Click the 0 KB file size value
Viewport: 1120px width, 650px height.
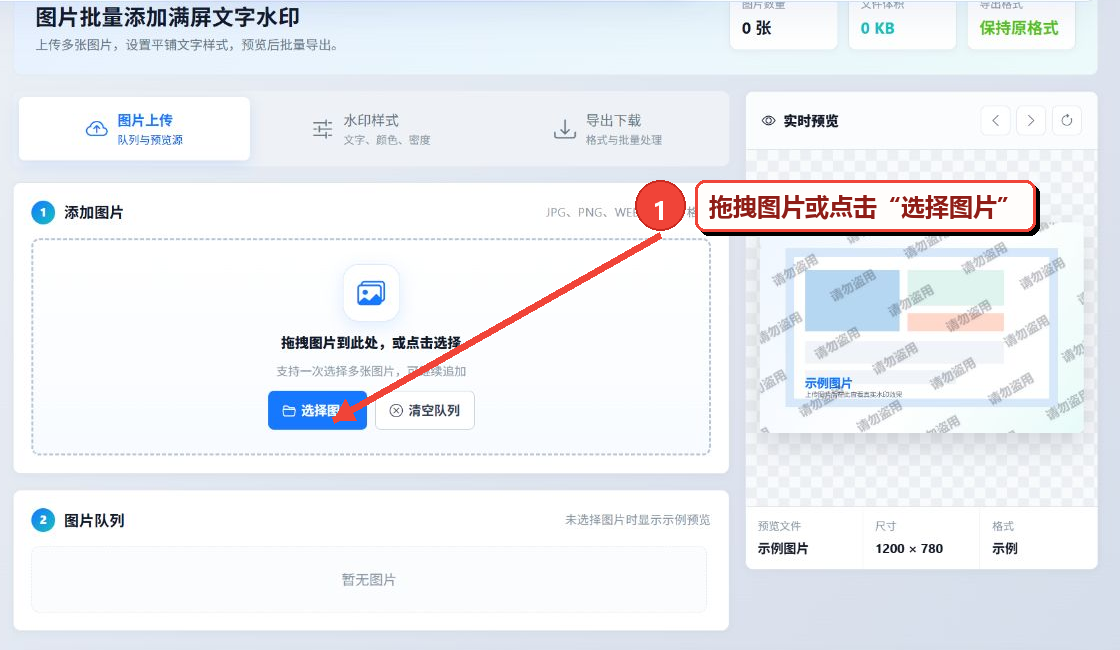[x=877, y=29]
